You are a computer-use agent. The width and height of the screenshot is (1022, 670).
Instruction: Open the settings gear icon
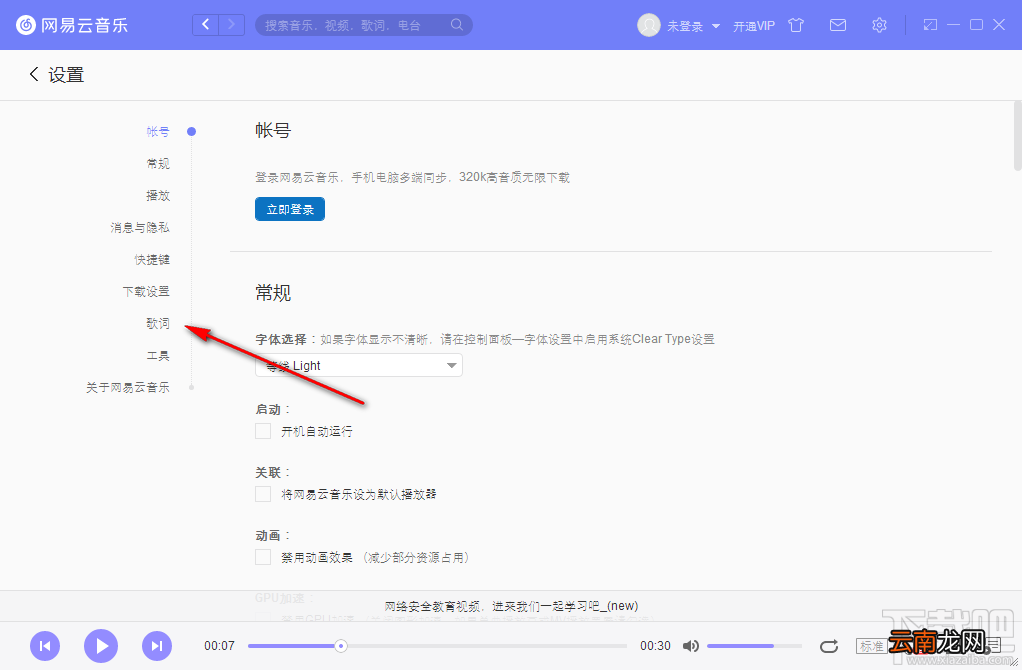879,25
